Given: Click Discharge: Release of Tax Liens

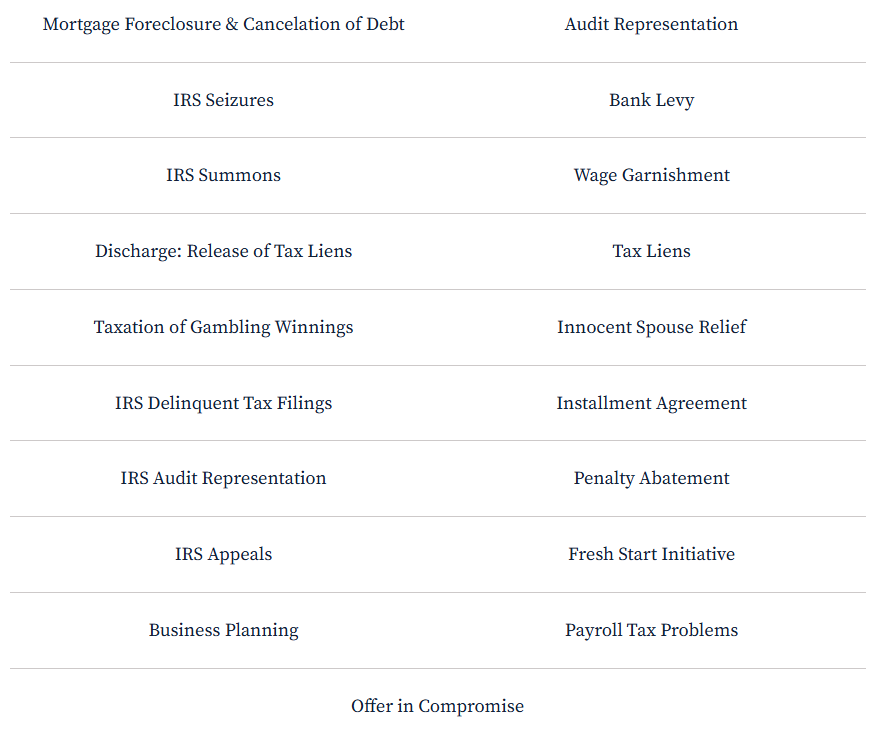Looking at the screenshot, I should (223, 251).
